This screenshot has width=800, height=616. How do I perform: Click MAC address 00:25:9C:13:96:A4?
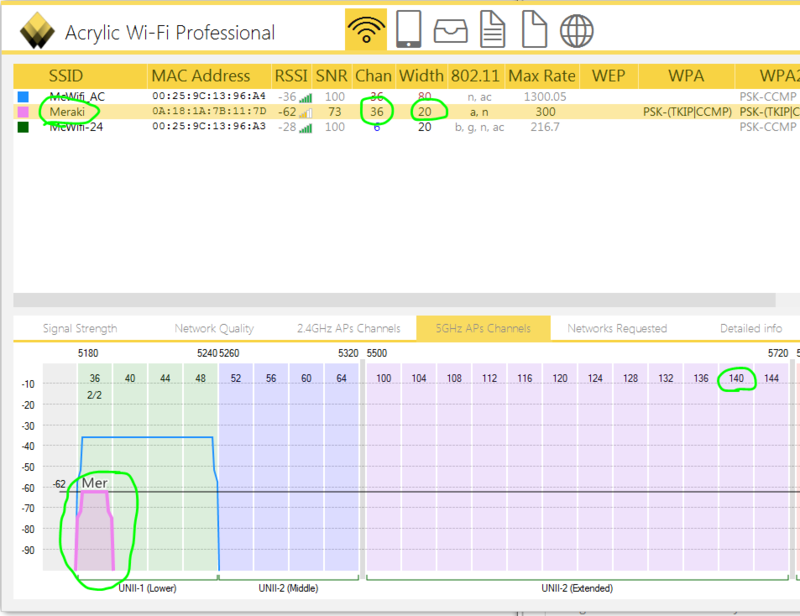point(209,96)
